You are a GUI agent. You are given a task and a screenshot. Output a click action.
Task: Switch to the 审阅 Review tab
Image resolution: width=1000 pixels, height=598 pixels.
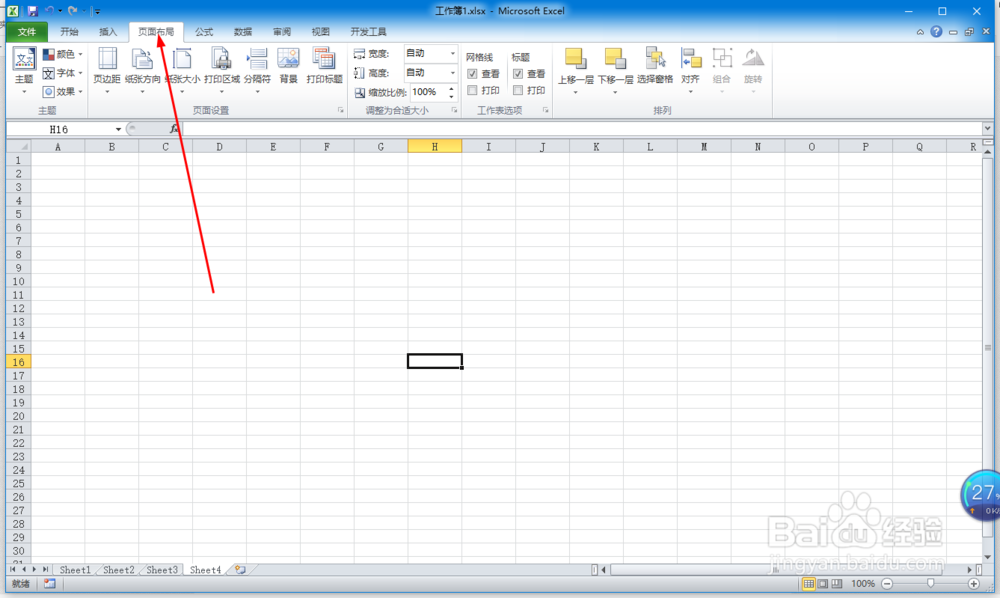(x=282, y=32)
